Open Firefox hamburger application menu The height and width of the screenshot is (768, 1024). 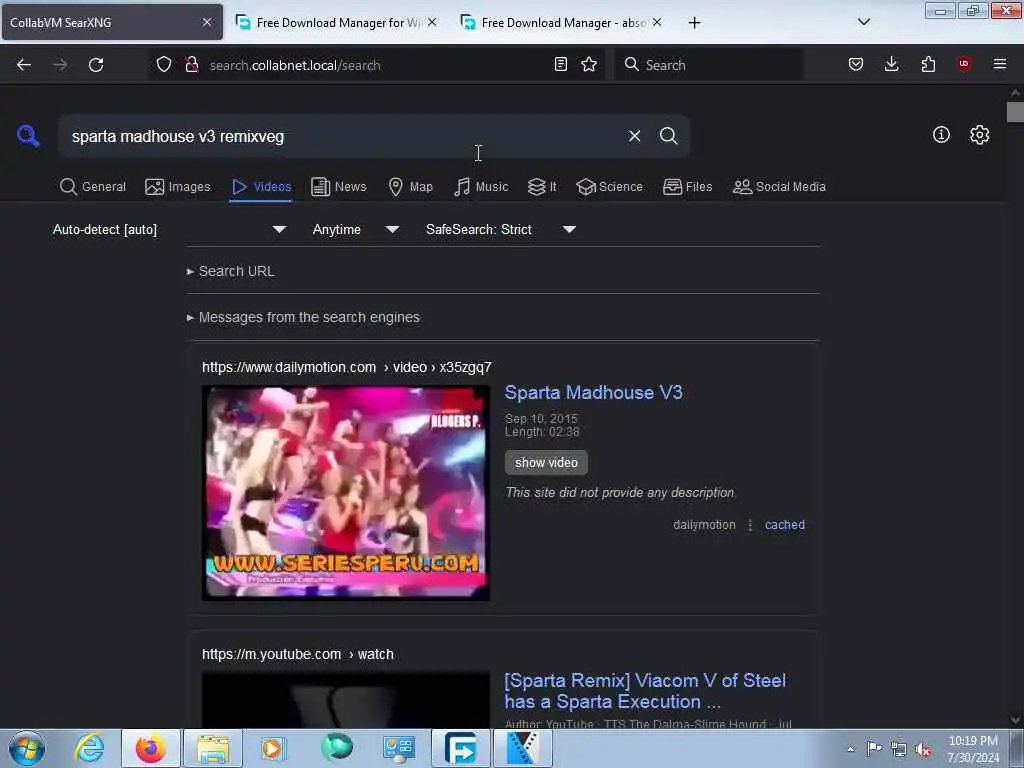[999, 64]
